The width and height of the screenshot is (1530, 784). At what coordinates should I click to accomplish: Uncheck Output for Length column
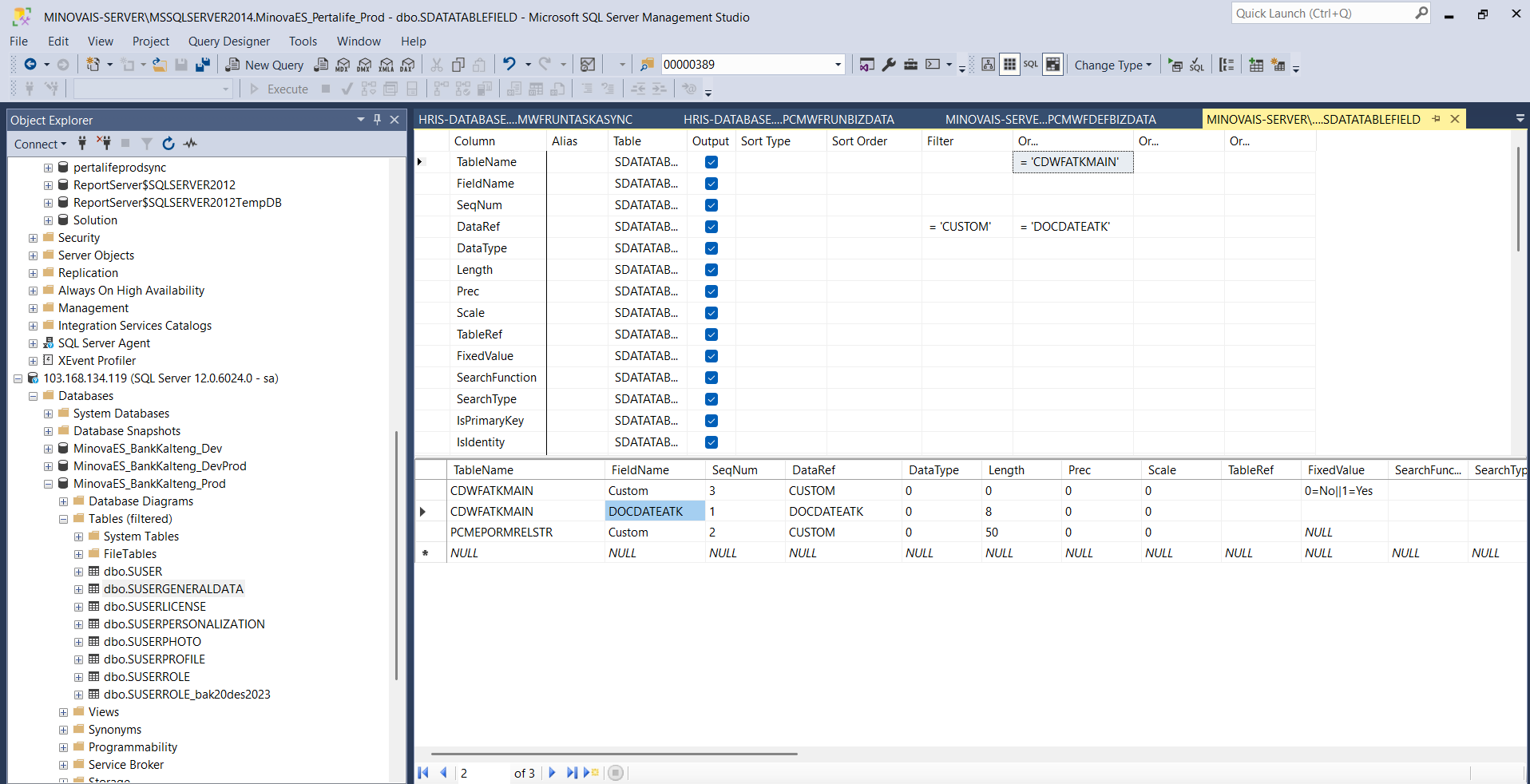(711, 270)
